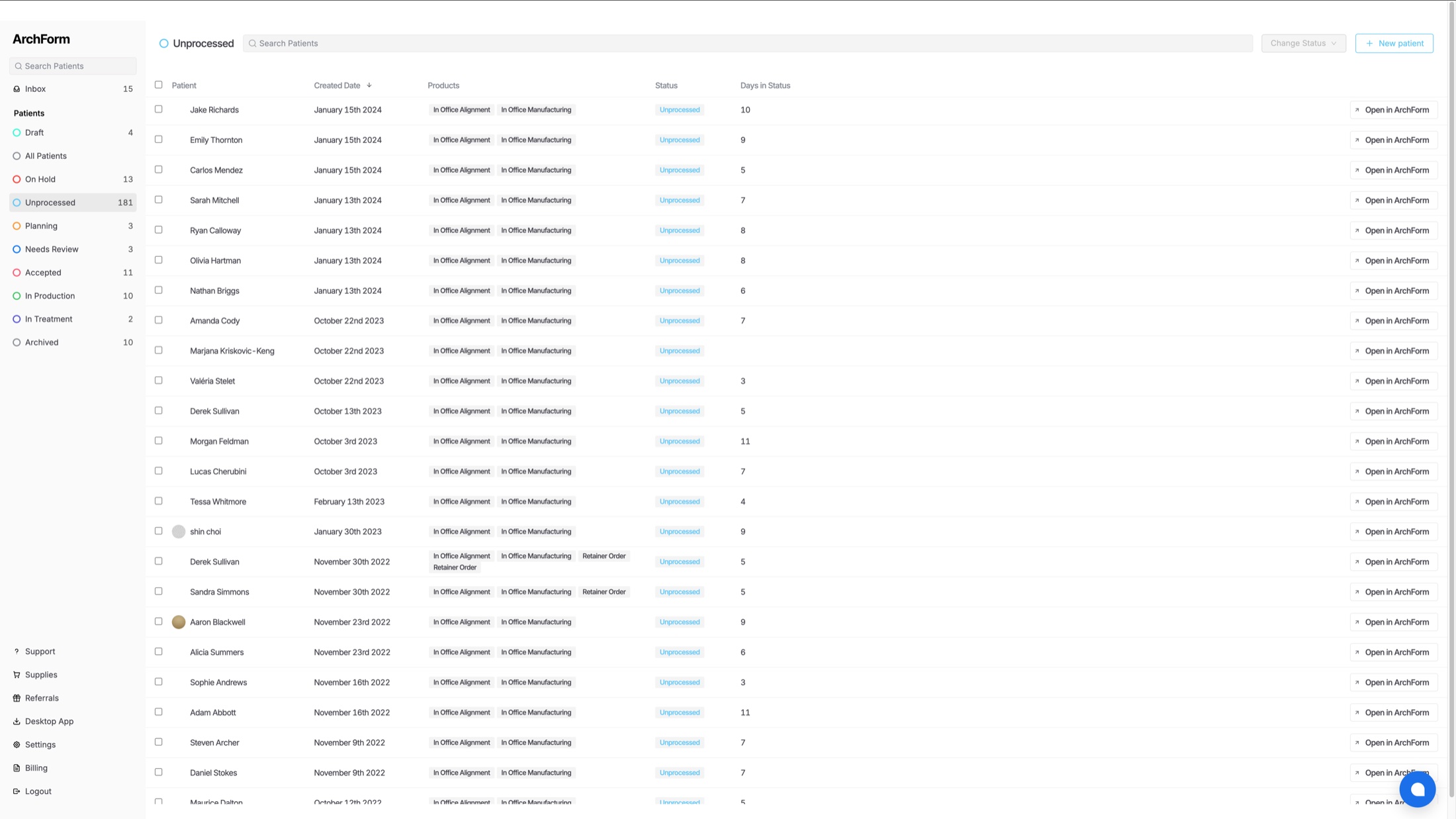Open the Change Status dropdown
The width and height of the screenshot is (1456, 819).
(x=1302, y=43)
